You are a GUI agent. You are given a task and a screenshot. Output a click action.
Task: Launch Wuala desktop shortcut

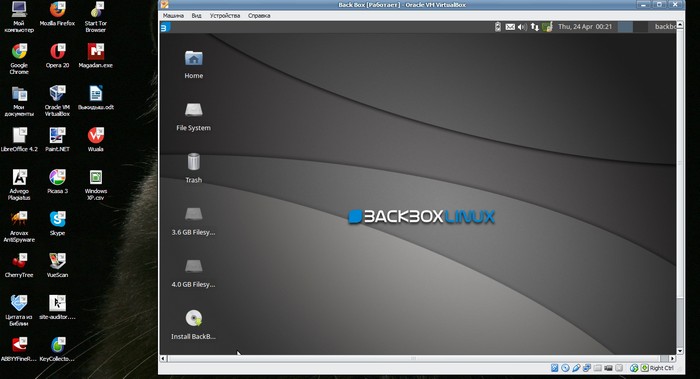[96, 139]
